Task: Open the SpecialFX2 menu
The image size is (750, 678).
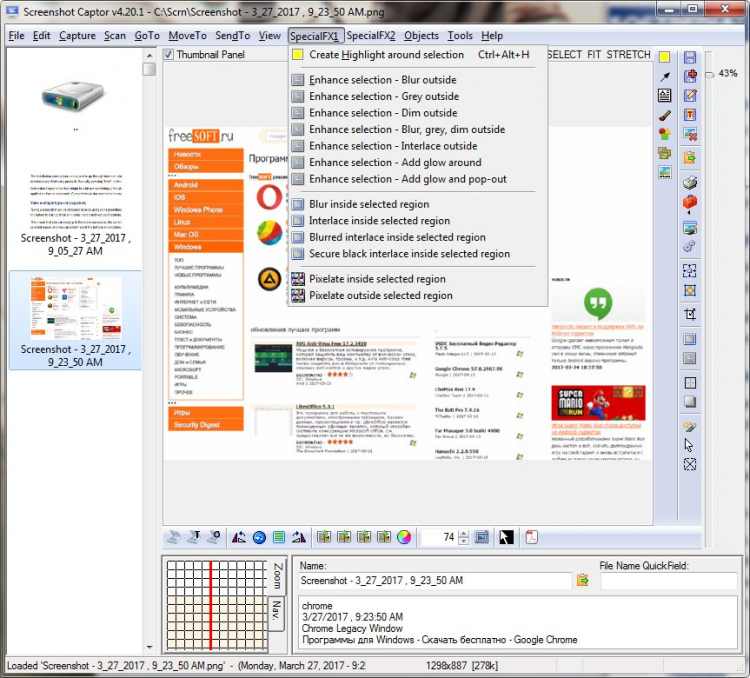Action: [x=371, y=36]
